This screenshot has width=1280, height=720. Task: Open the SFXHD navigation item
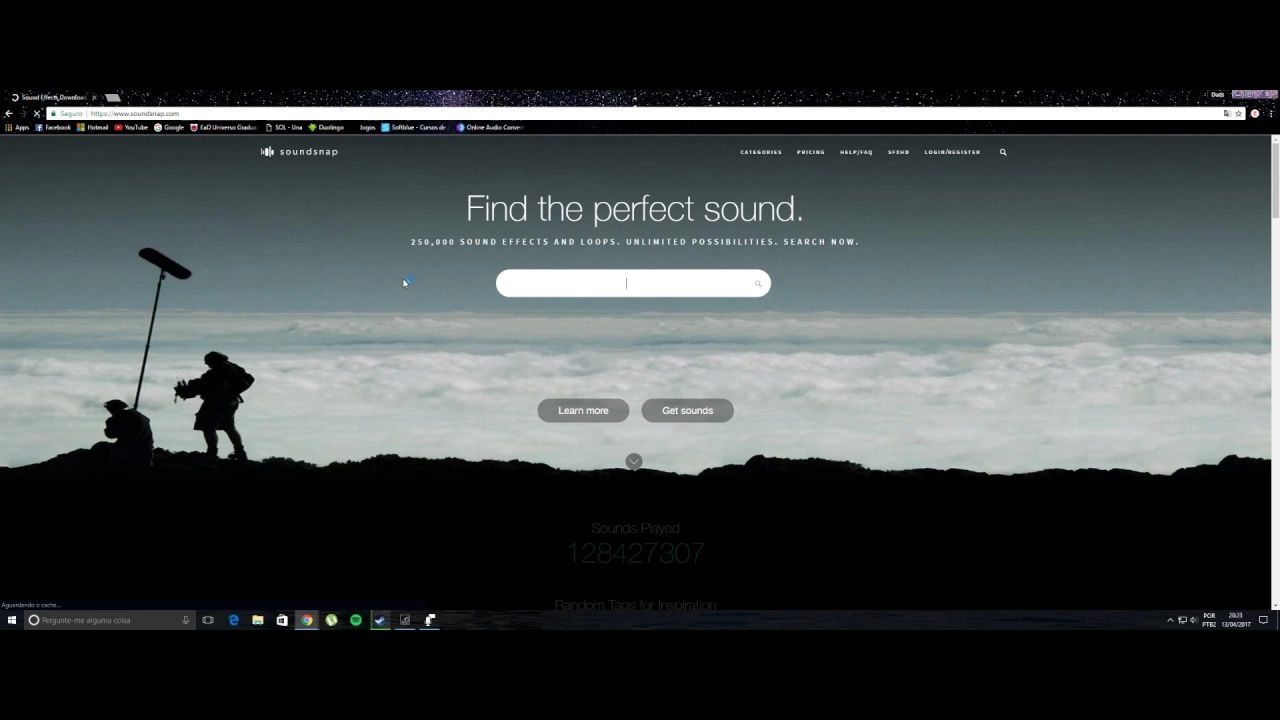click(x=899, y=152)
